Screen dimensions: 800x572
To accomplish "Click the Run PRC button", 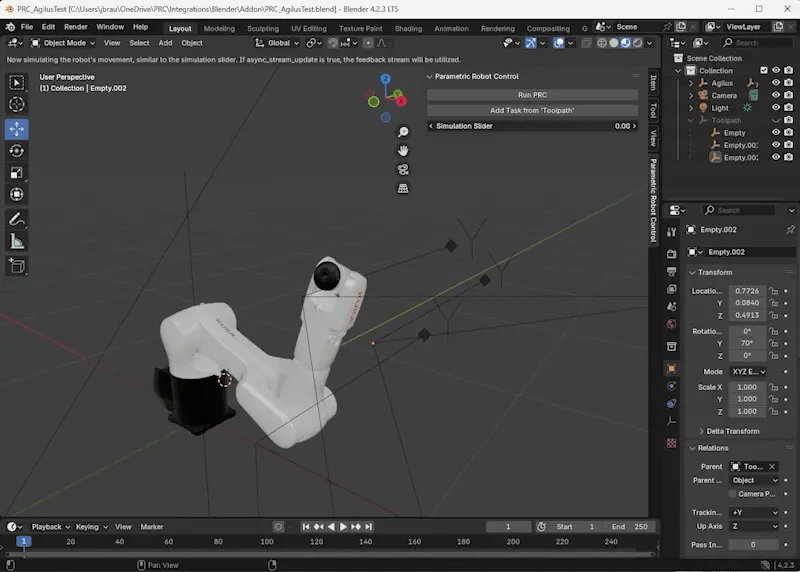I will tap(532, 95).
